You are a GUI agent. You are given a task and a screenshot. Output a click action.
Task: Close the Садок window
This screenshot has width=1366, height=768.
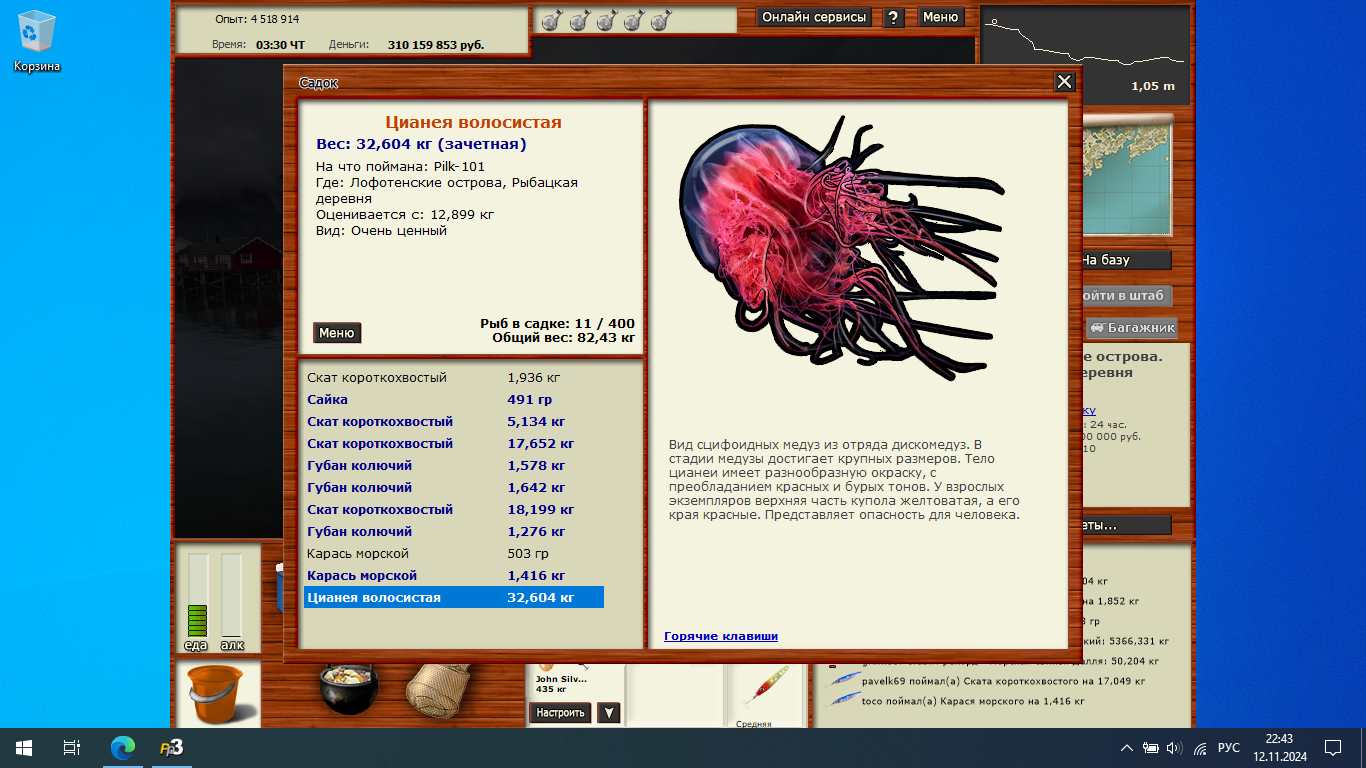[1064, 82]
